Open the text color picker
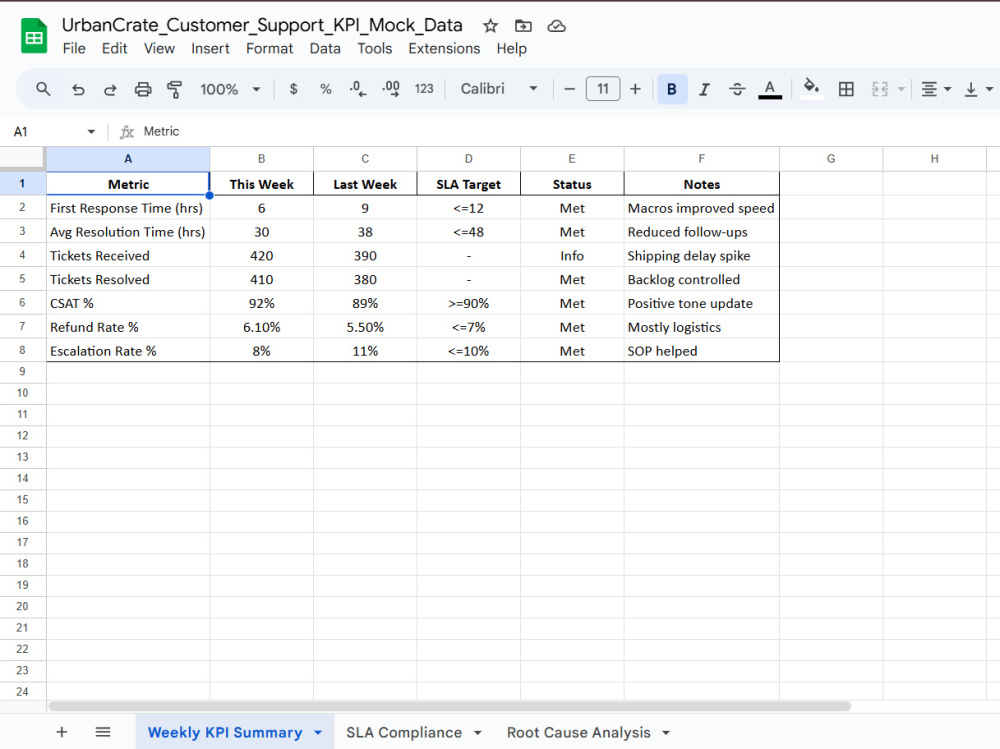Viewport: 1000px width, 749px height. click(x=770, y=89)
